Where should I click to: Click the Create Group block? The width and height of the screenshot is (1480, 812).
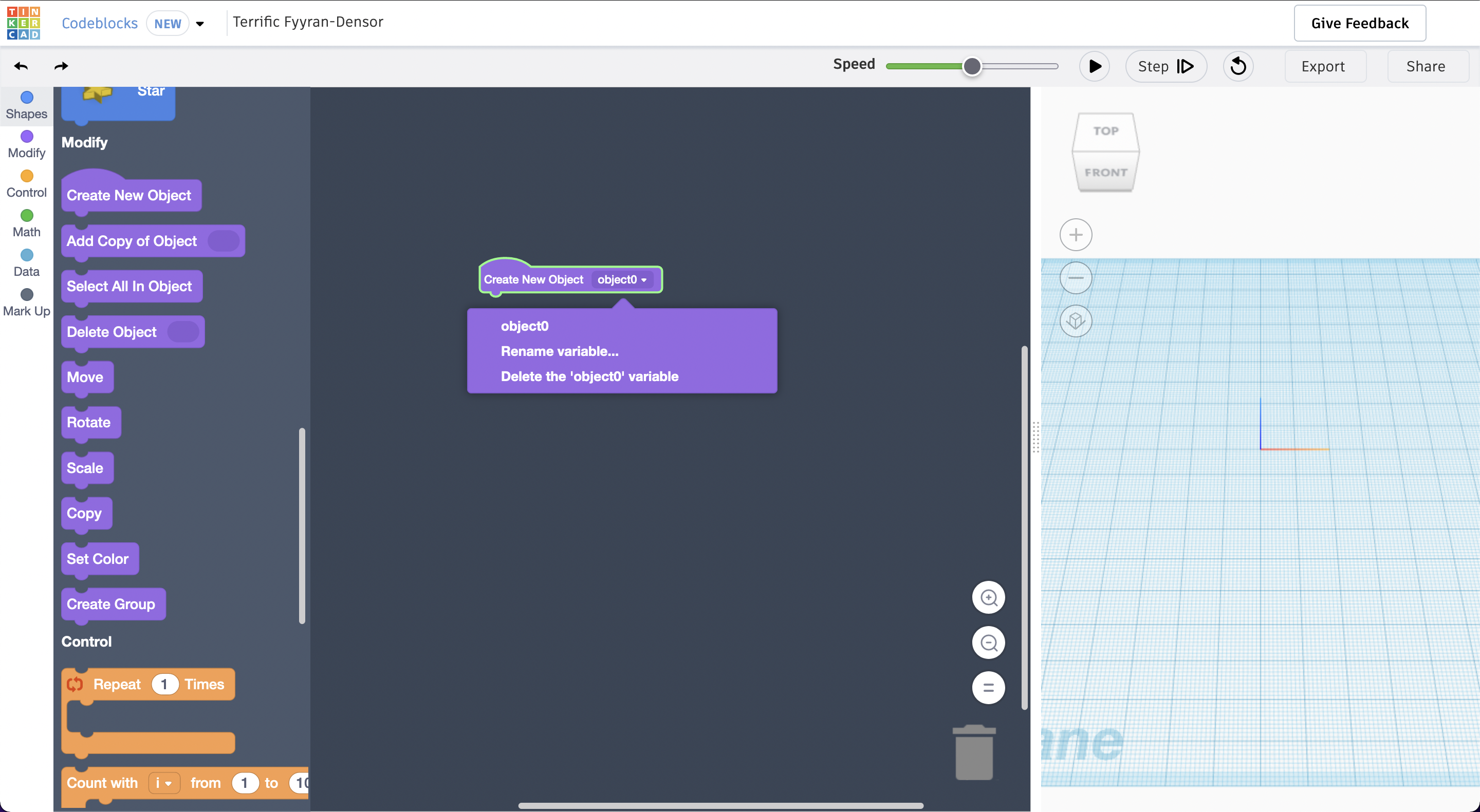click(110, 603)
